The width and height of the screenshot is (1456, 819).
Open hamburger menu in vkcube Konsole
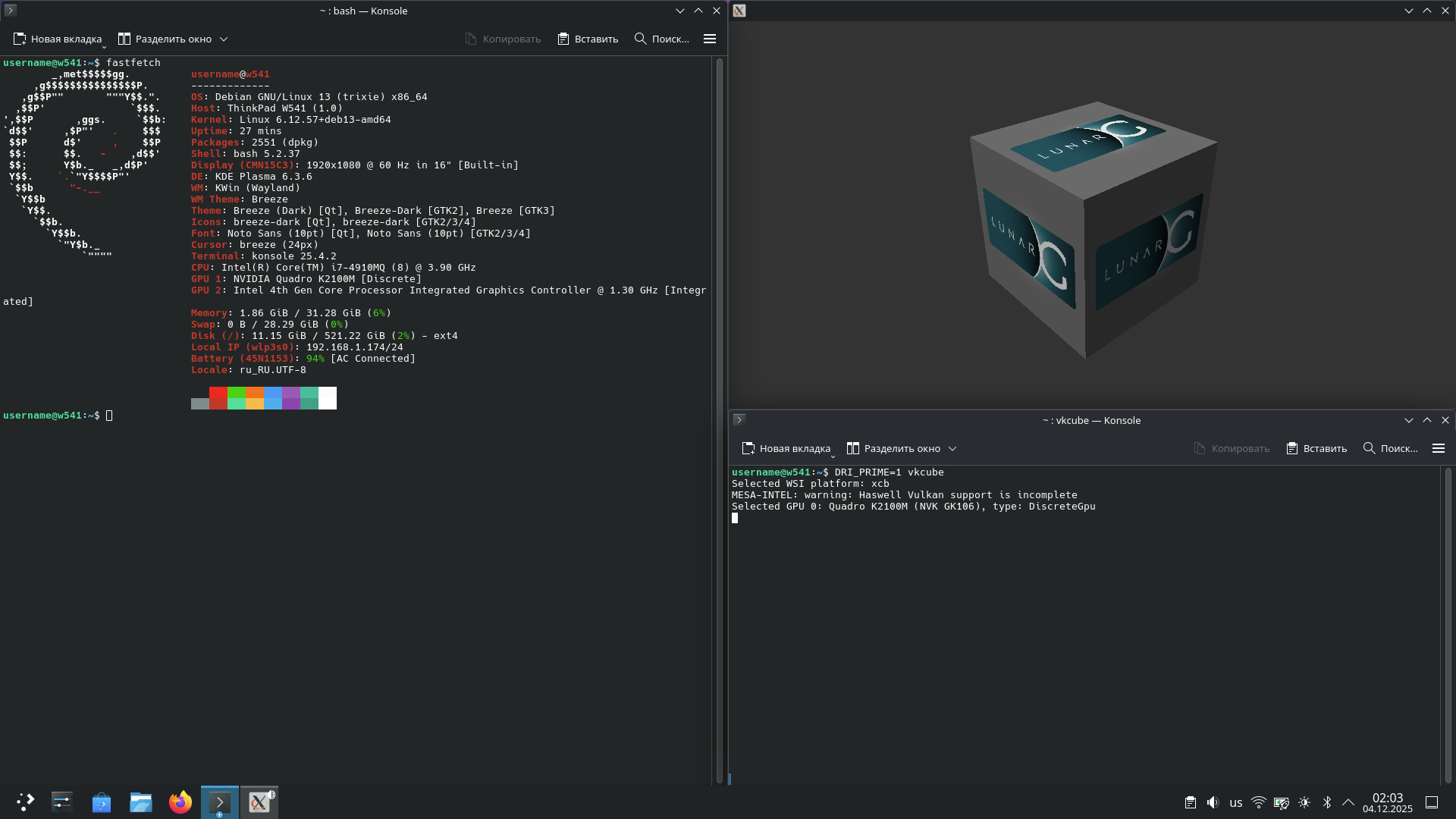point(1438,448)
